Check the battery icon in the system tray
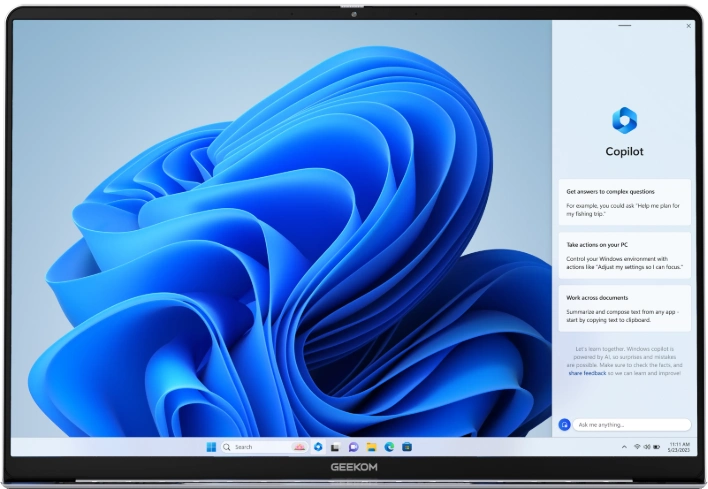708x489 pixels. (656, 446)
